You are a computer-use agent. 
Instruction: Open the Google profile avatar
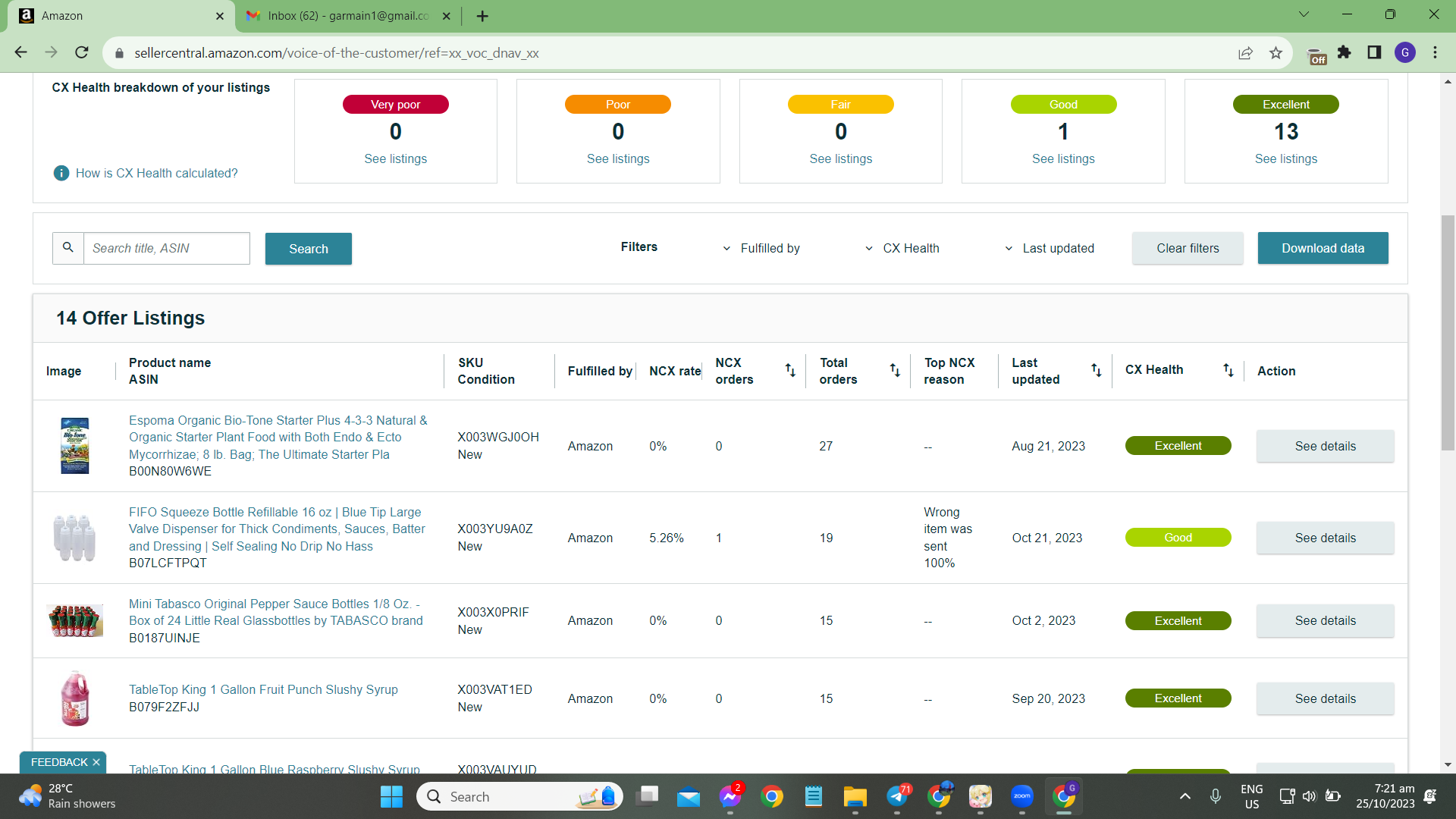pyautogui.click(x=1405, y=52)
